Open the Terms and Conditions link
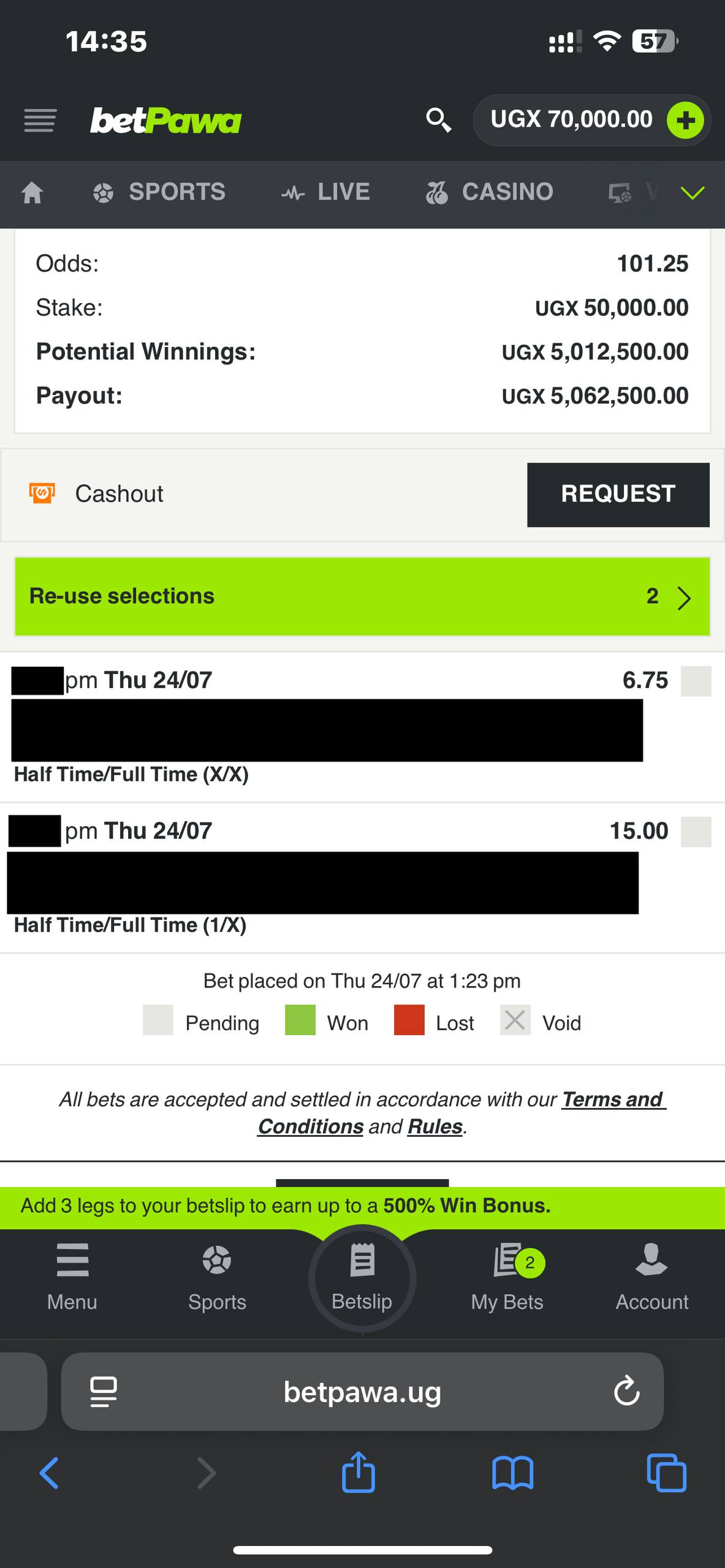725x1568 pixels. [x=462, y=1113]
